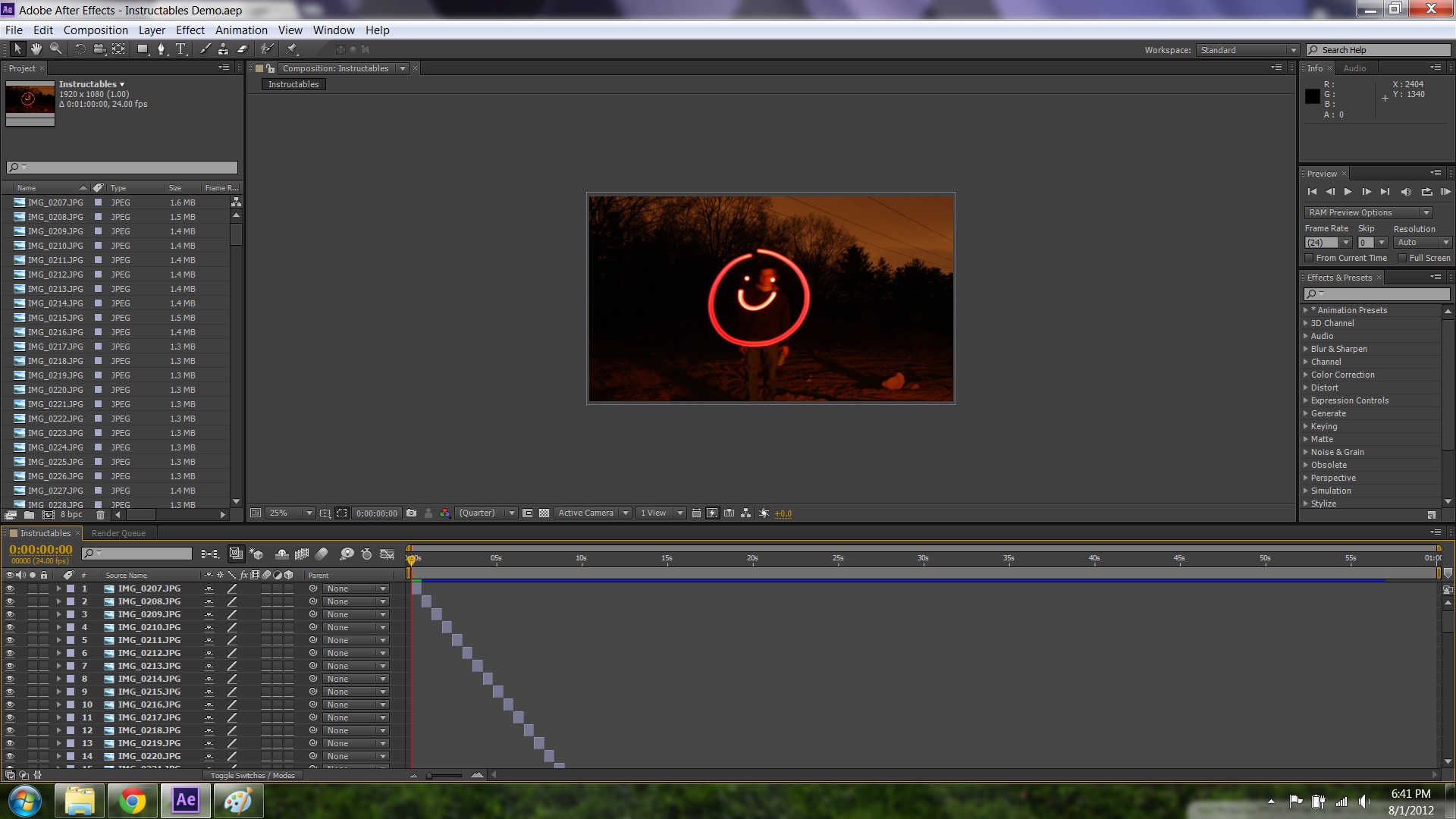
Task: Create new composition from Project panel
Action: (x=49, y=515)
